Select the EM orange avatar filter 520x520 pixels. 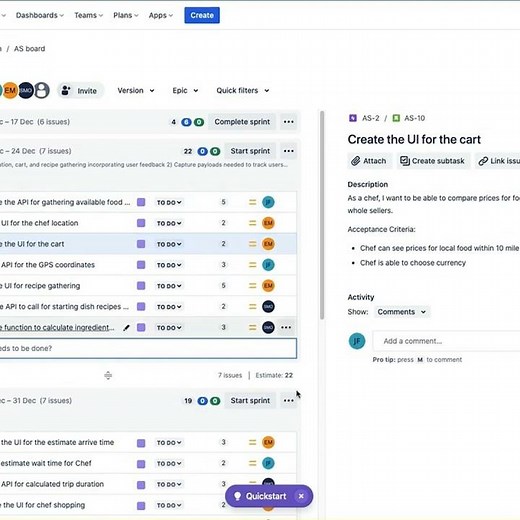pyautogui.click(x=10, y=90)
